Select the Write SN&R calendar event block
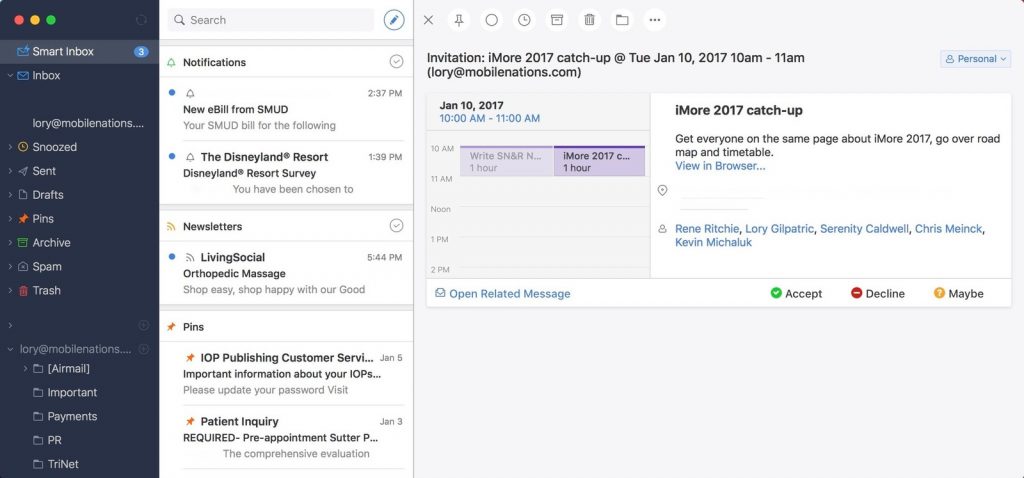 [x=506, y=161]
